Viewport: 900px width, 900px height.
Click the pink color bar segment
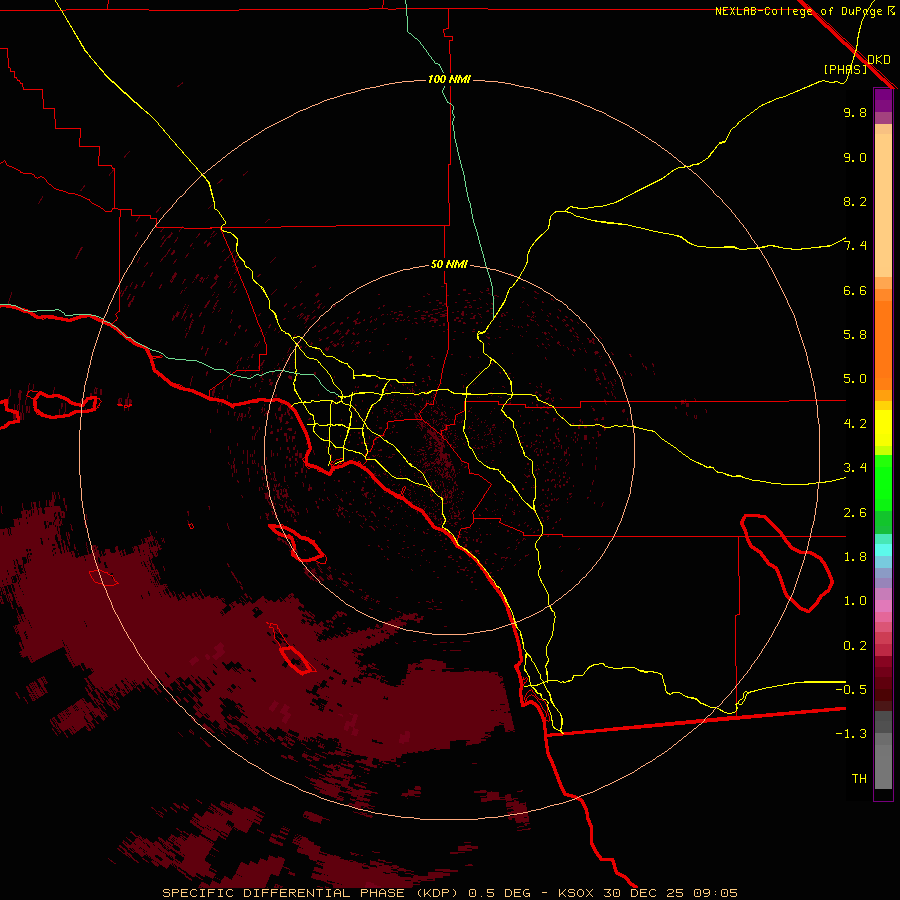pyautogui.click(x=883, y=606)
